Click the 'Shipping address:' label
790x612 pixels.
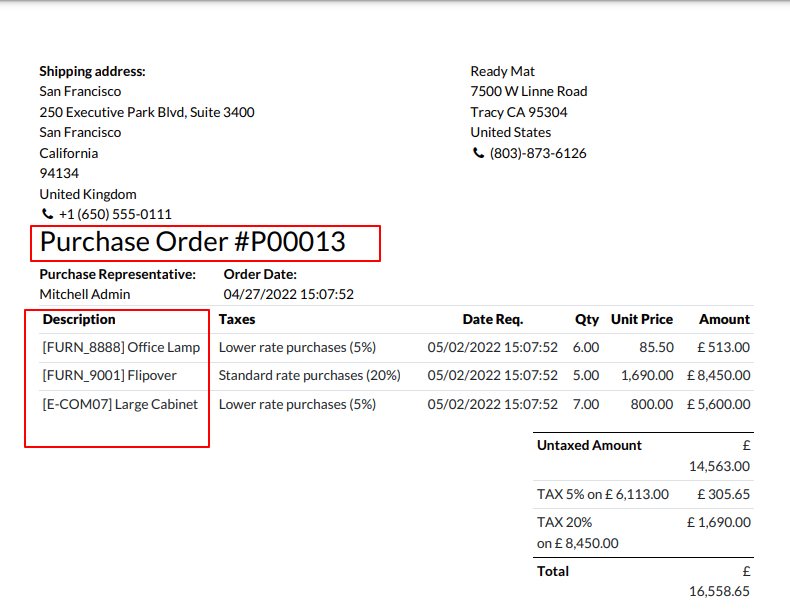pyautogui.click(x=92, y=72)
